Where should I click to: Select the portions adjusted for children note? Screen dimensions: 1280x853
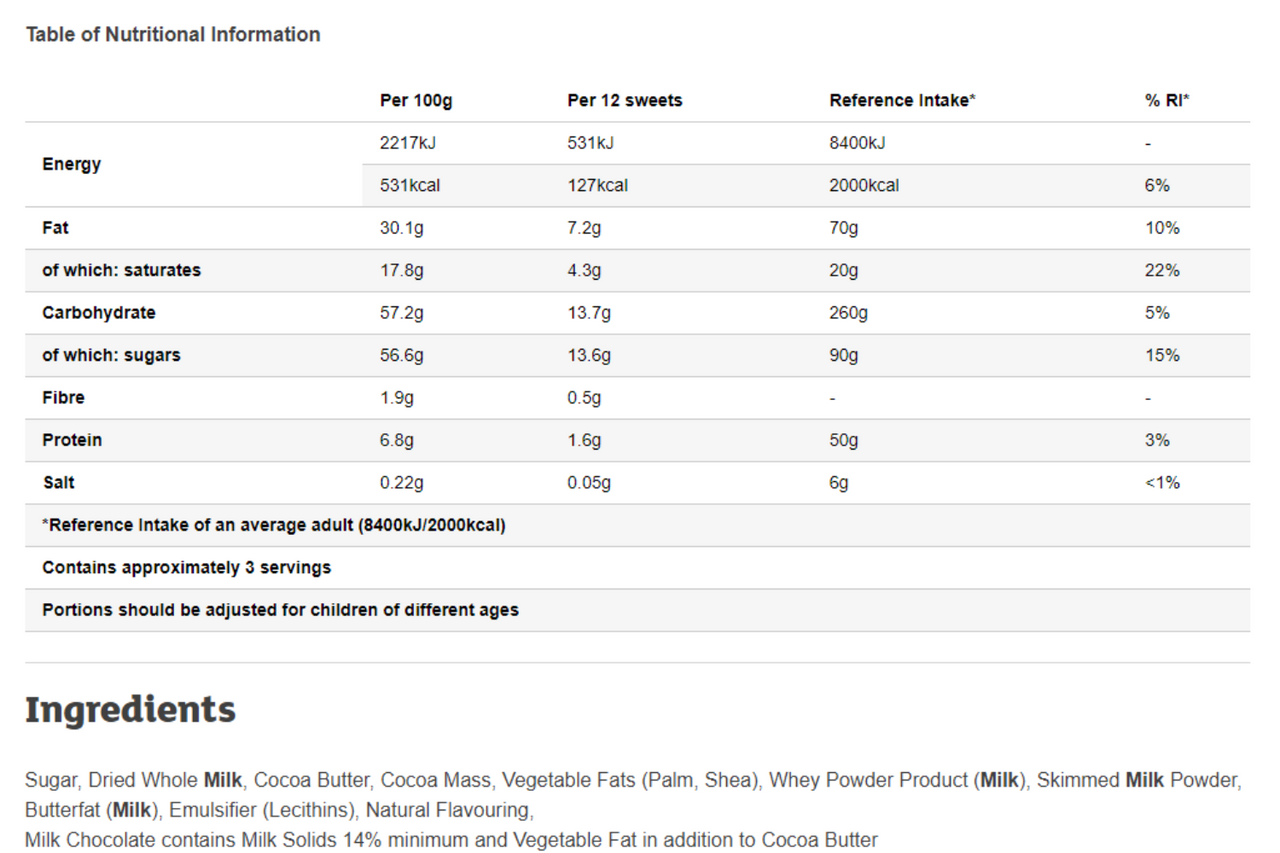(x=281, y=610)
